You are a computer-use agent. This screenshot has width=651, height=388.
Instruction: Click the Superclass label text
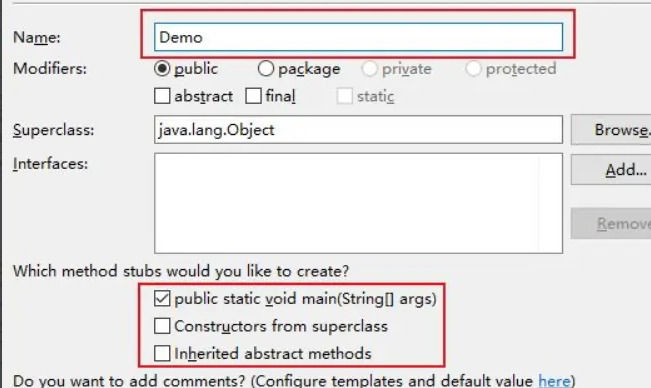54,130
